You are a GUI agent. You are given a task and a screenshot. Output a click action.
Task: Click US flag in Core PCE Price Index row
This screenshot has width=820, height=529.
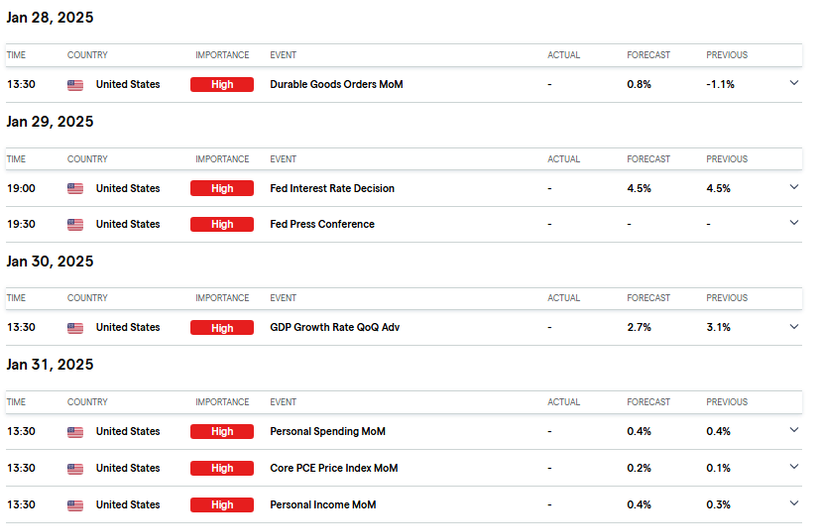coord(75,468)
